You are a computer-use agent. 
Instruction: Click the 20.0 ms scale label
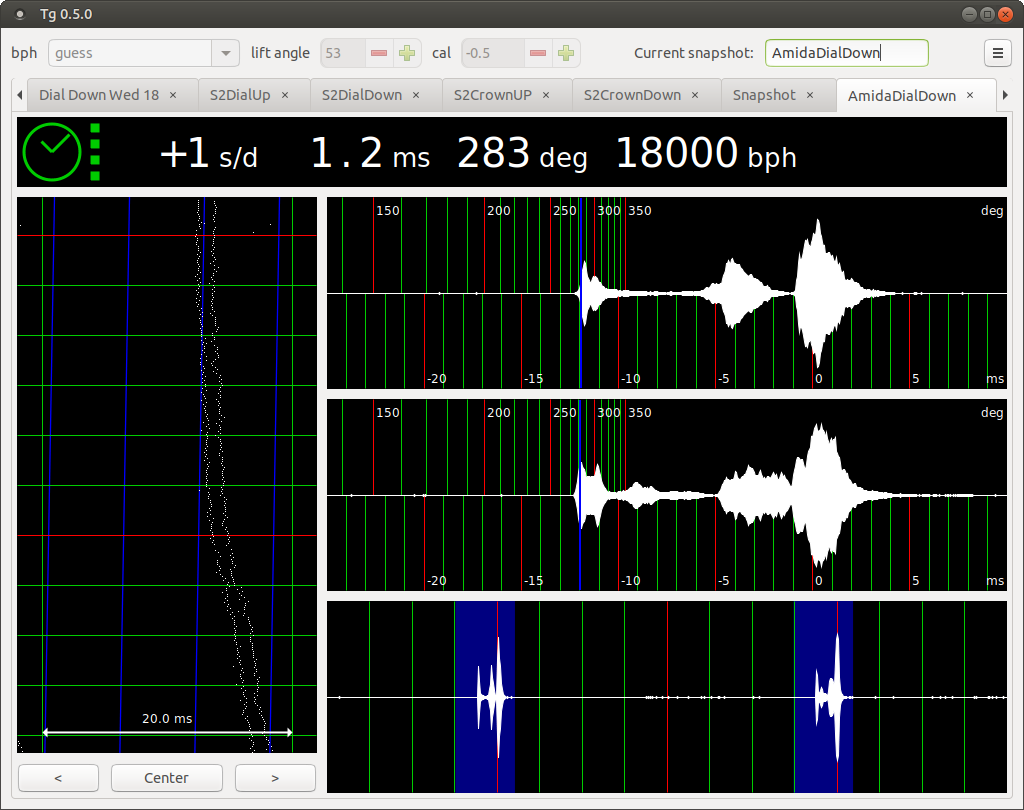pos(167,719)
